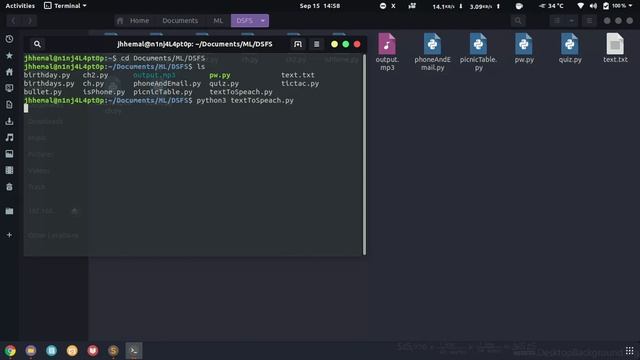Select picnicTable.py file icon

click(x=478, y=44)
